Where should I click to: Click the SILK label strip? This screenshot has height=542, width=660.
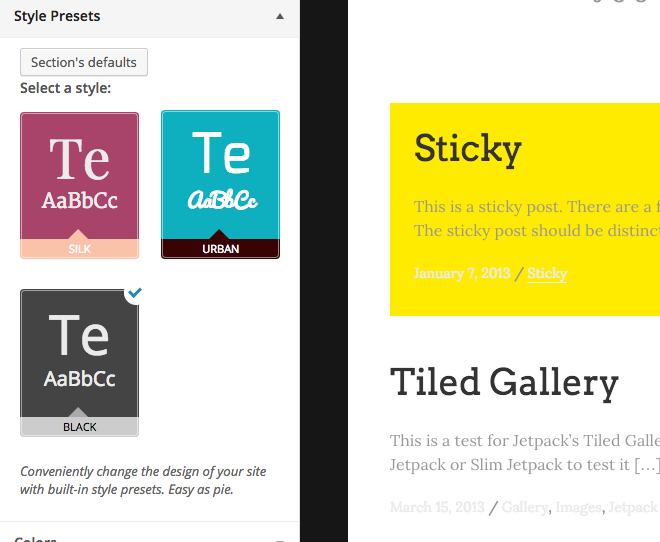pyautogui.click(x=80, y=249)
